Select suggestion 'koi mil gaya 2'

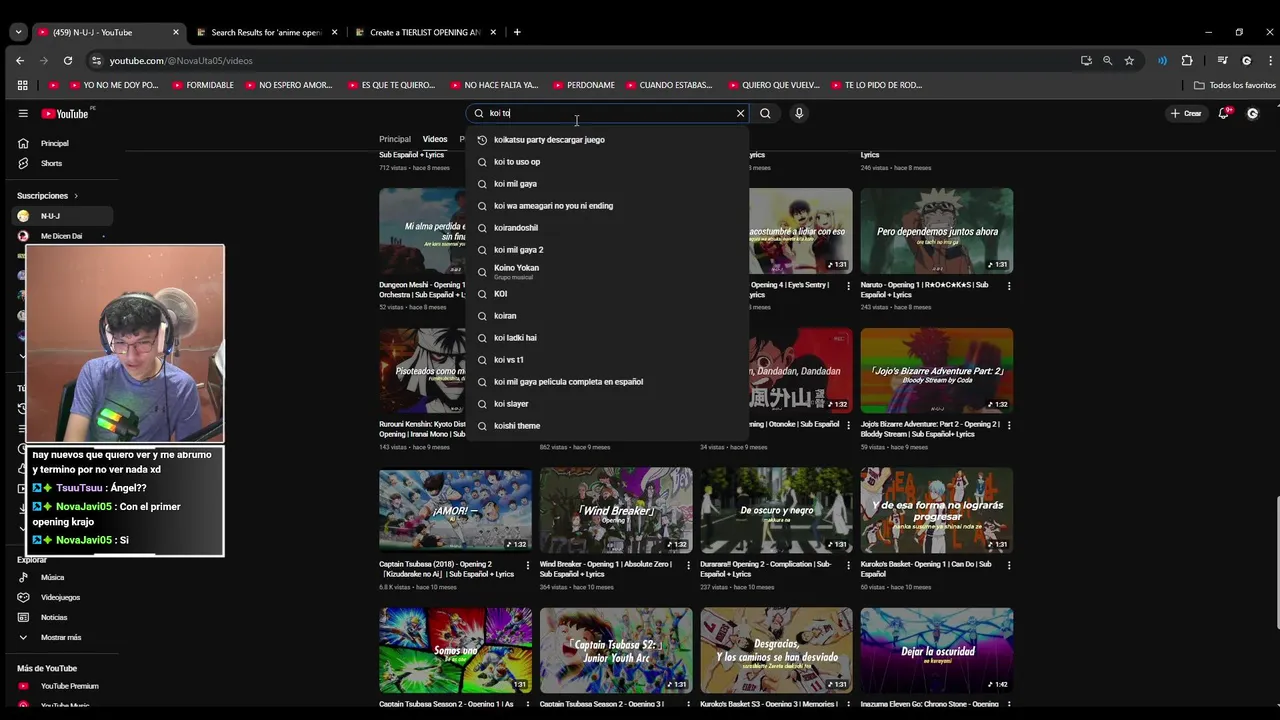pos(607,250)
